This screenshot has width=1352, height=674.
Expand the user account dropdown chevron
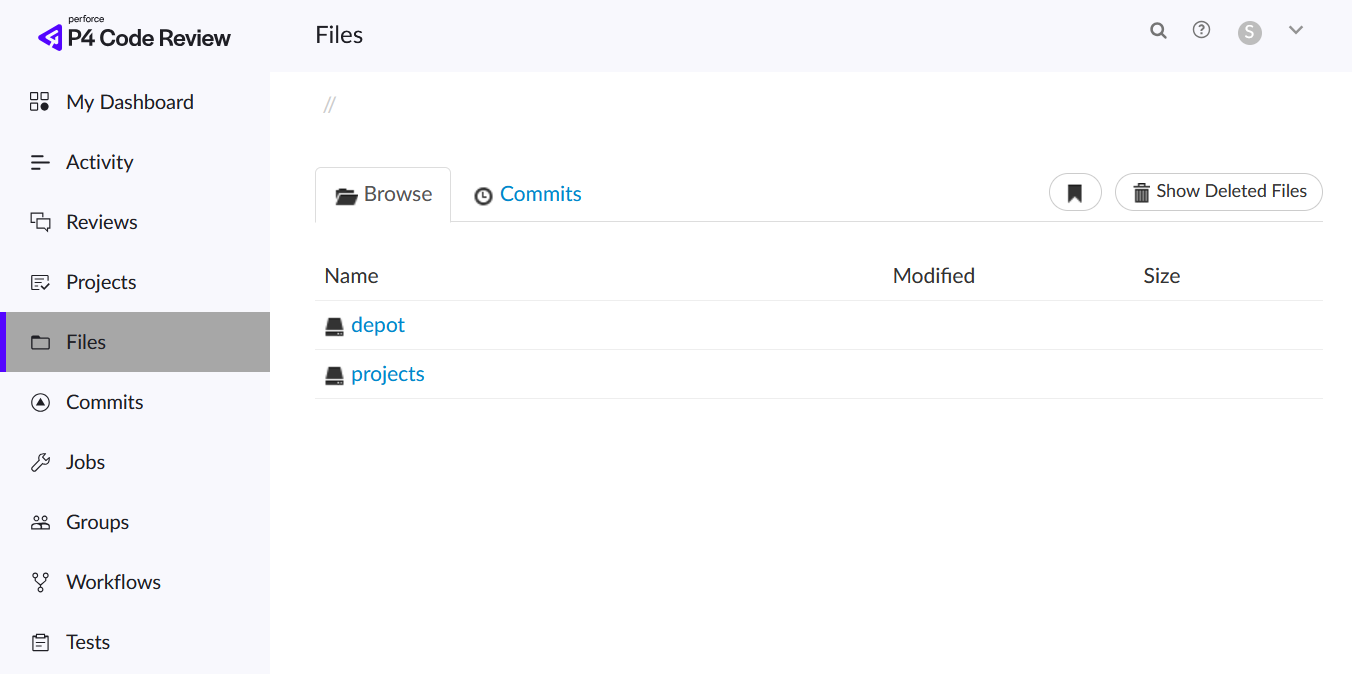1296,31
